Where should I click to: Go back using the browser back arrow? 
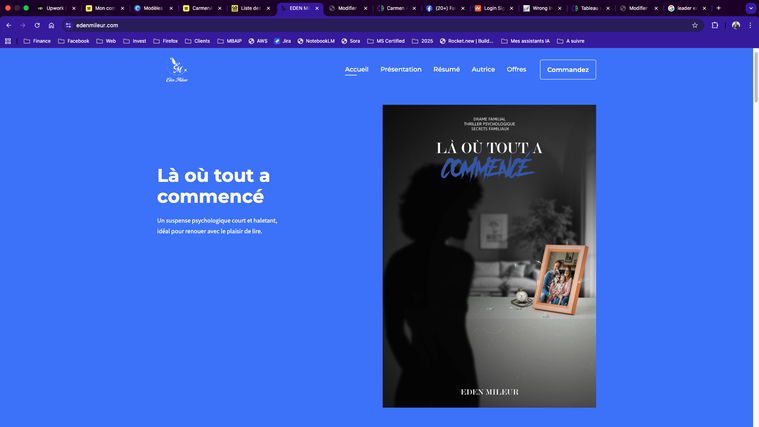9,25
